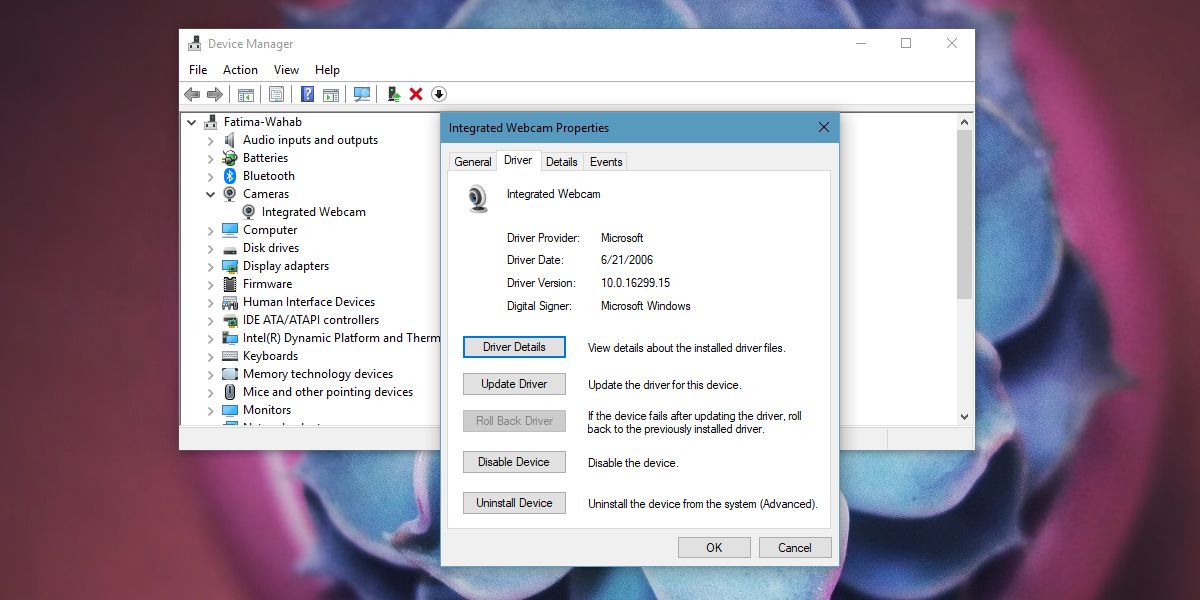The height and width of the screenshot is (600, 1200).
Task: Open the File menu
Action: click(x=198, y=70)
